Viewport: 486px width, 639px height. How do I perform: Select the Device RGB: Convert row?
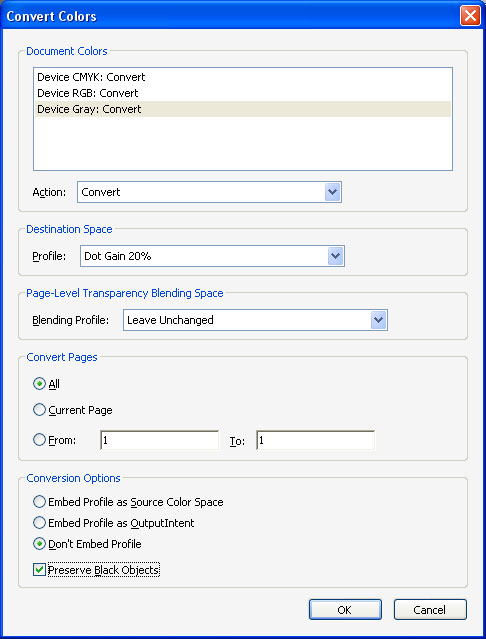pos(243,93)
